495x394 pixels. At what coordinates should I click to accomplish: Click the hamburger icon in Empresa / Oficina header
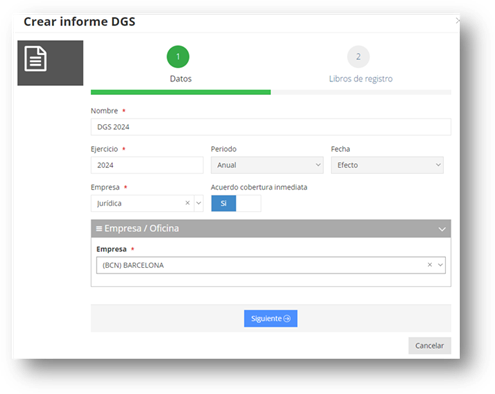(99, 228)
